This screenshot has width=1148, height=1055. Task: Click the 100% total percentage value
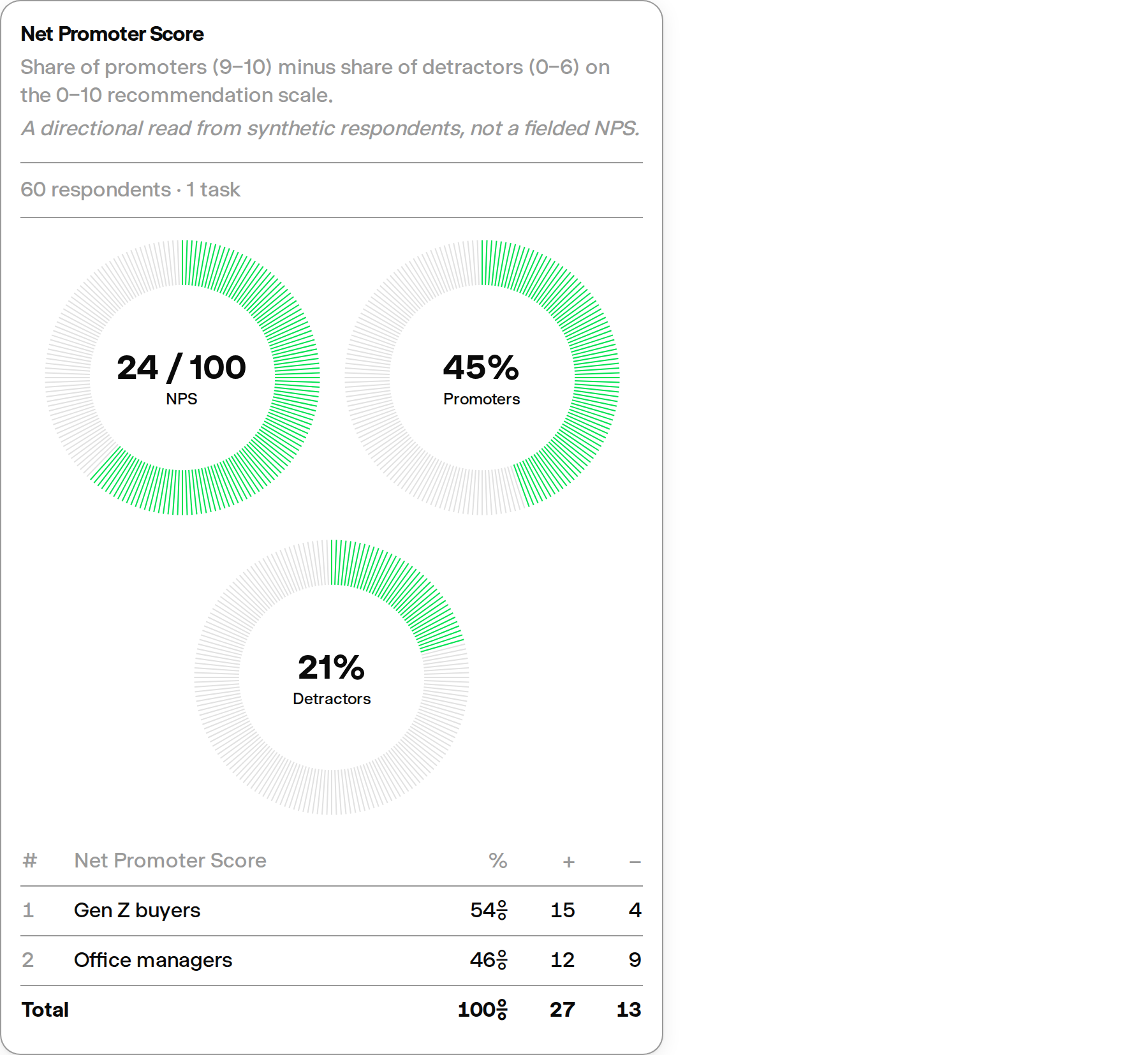pos(483,1010)
